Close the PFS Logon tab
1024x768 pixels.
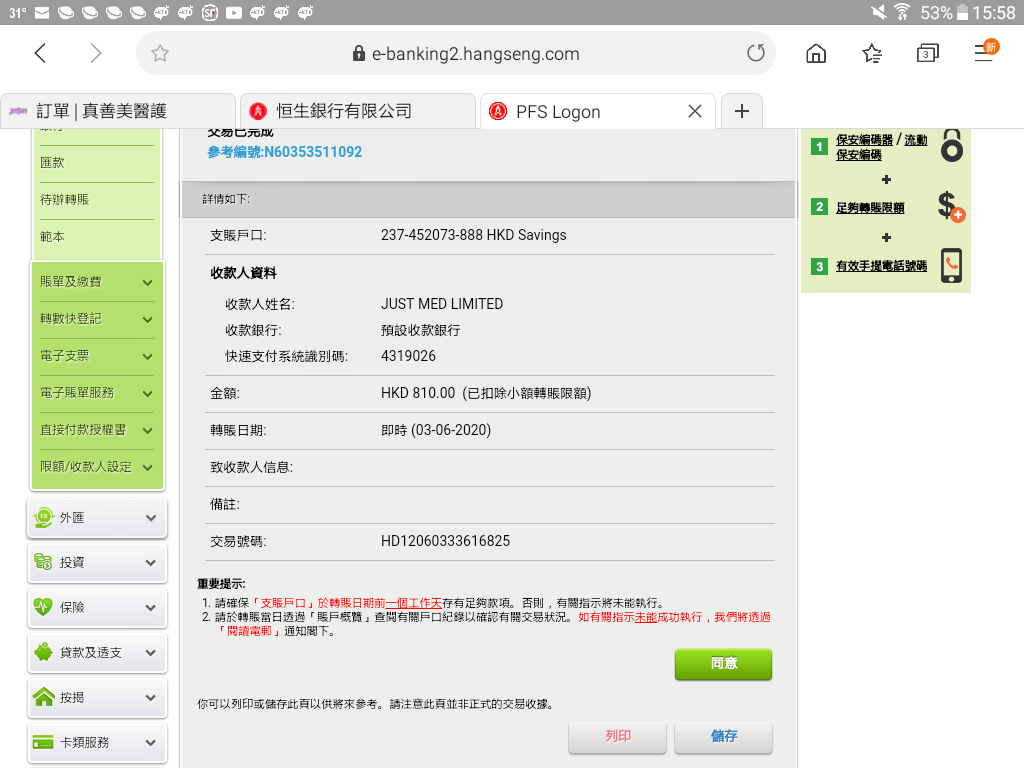tap(695, 111)
